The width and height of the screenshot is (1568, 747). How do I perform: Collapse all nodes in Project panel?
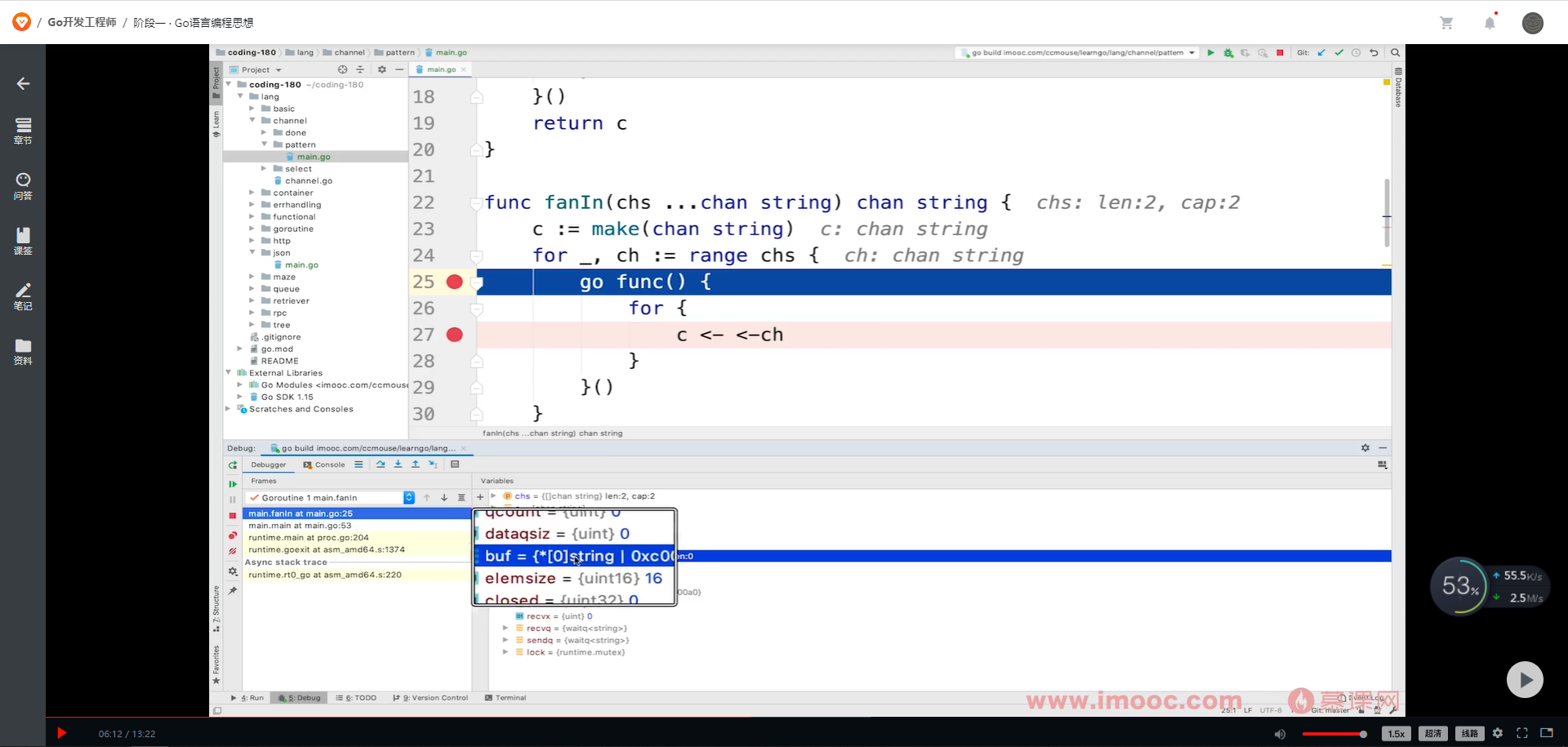point(360,69)
